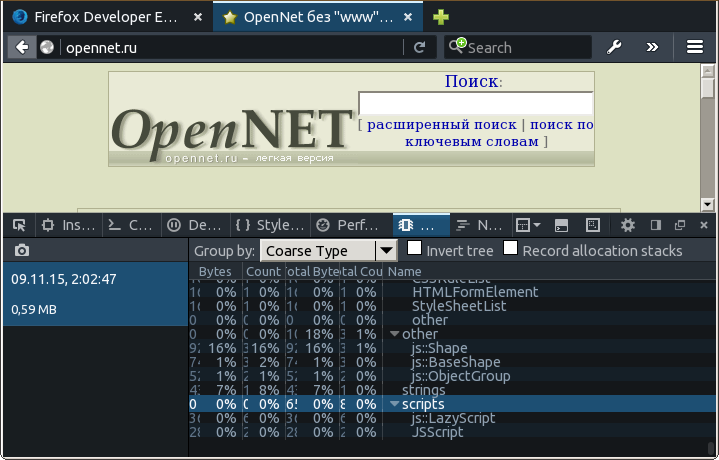Open the Group by Coarse Type dropdown

tap(329, 251)
